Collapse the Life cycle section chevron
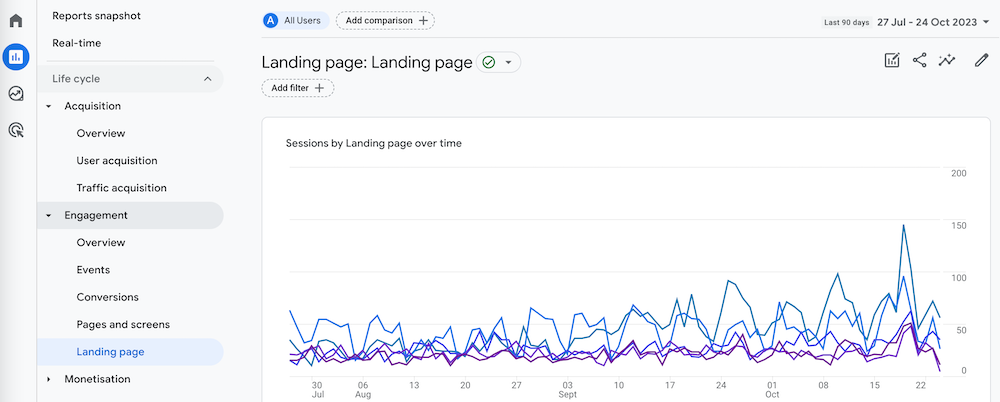 pyautogui.click(x=207, y=79)
